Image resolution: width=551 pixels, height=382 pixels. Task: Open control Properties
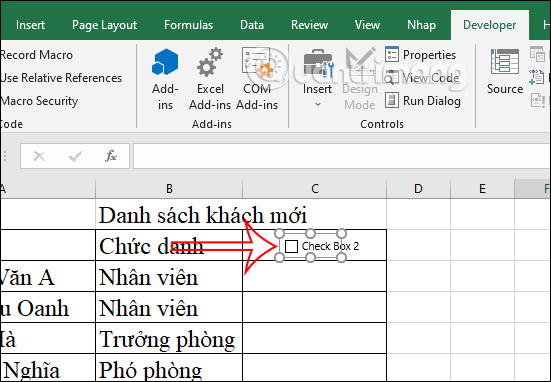(420, 54)
